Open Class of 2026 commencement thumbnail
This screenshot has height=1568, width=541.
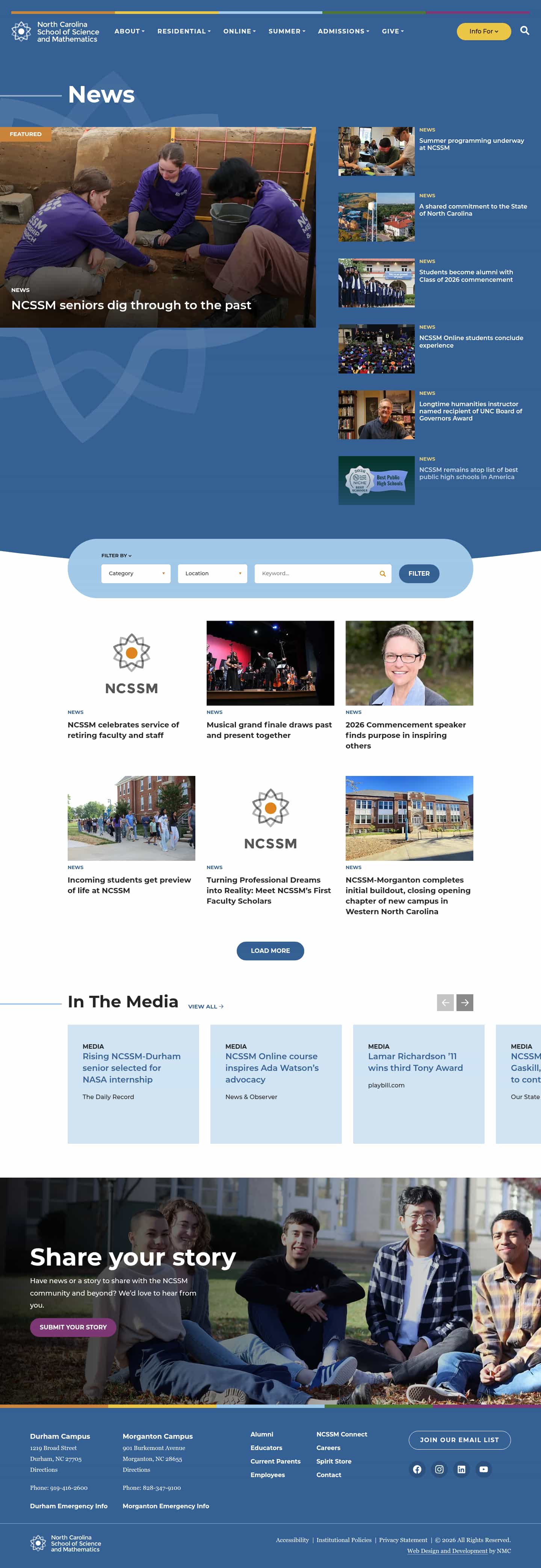pos(376,283)
